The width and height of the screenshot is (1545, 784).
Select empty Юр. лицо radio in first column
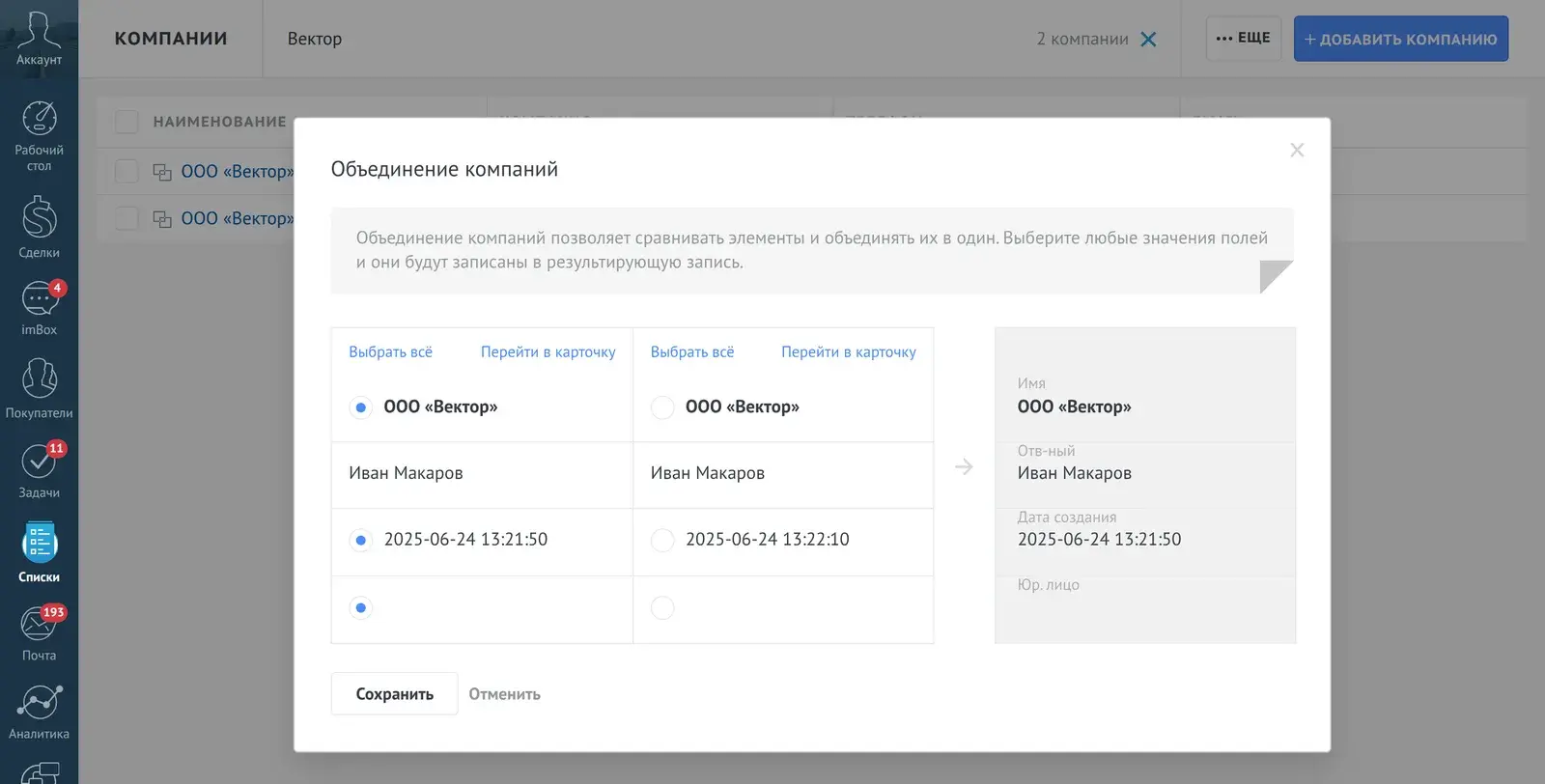pyautogui.click(x=360, y=607)
